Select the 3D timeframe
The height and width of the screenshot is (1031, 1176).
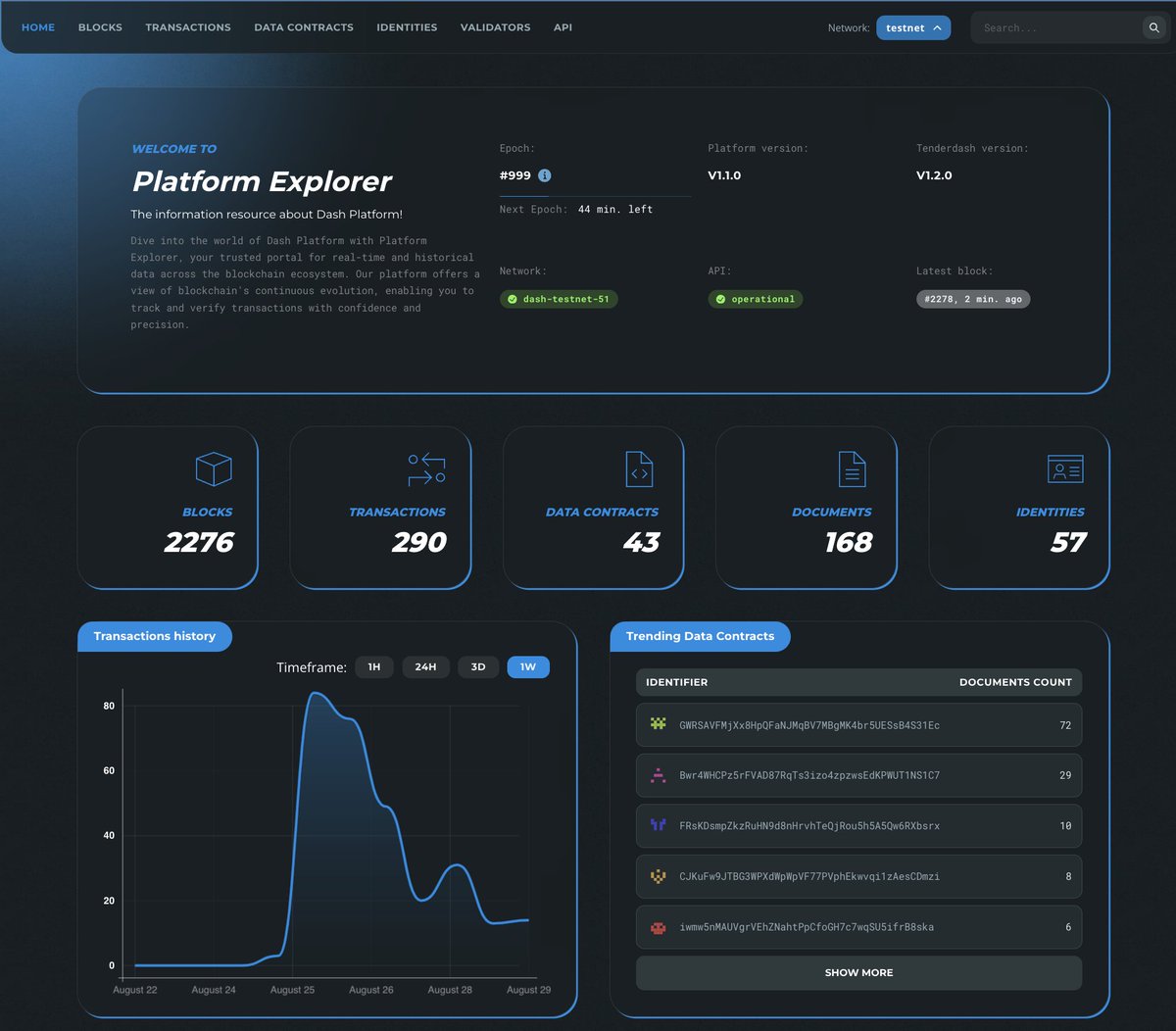pos(478,667)
